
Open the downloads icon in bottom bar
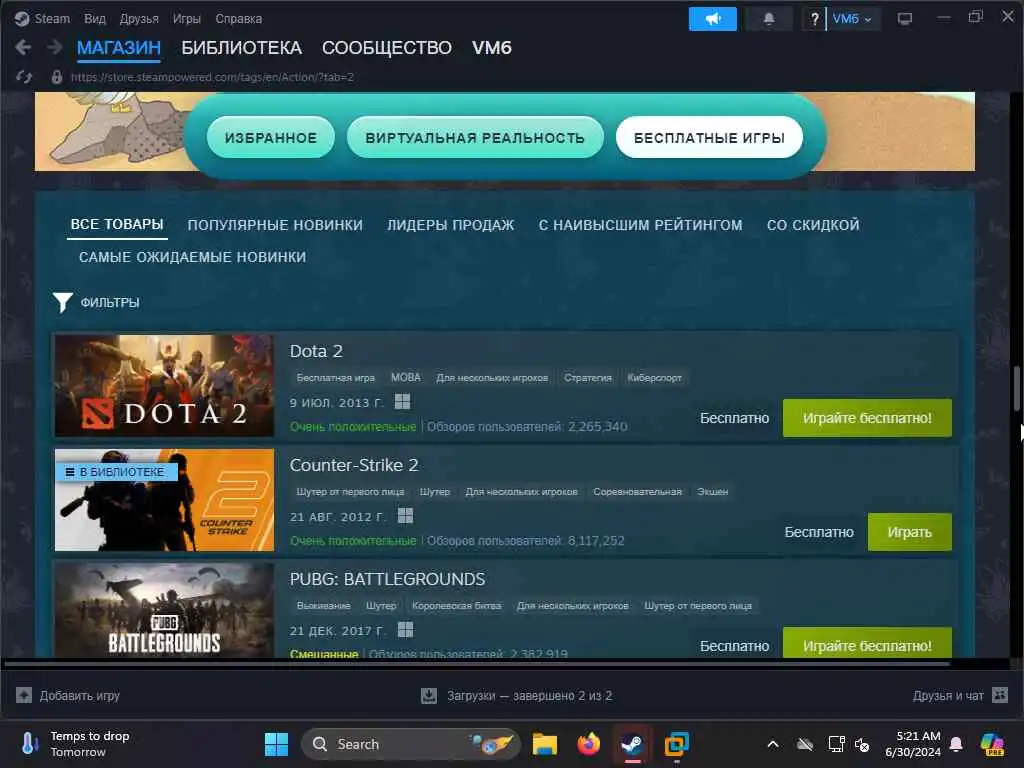tap(429, 696)
